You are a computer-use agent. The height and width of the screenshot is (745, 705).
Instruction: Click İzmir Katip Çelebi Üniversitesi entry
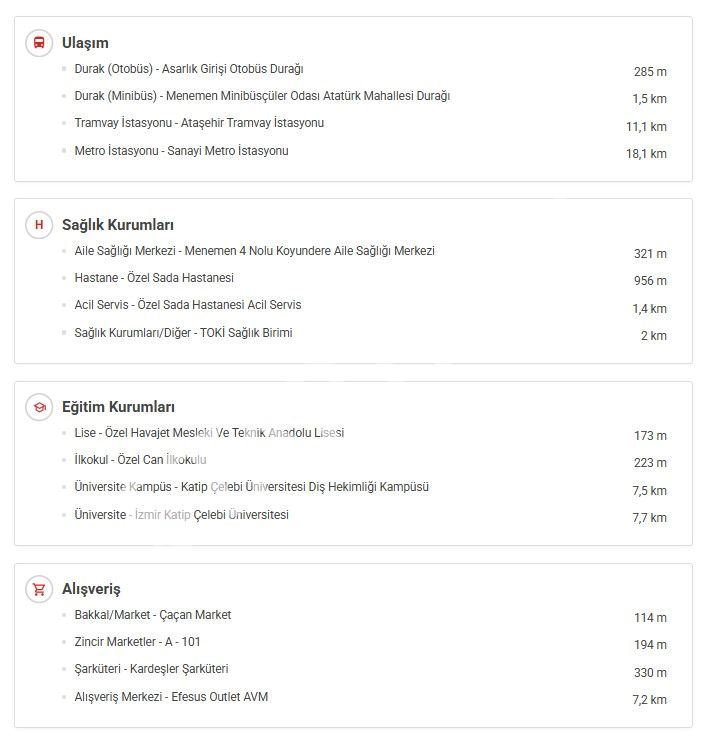point(181,515)
